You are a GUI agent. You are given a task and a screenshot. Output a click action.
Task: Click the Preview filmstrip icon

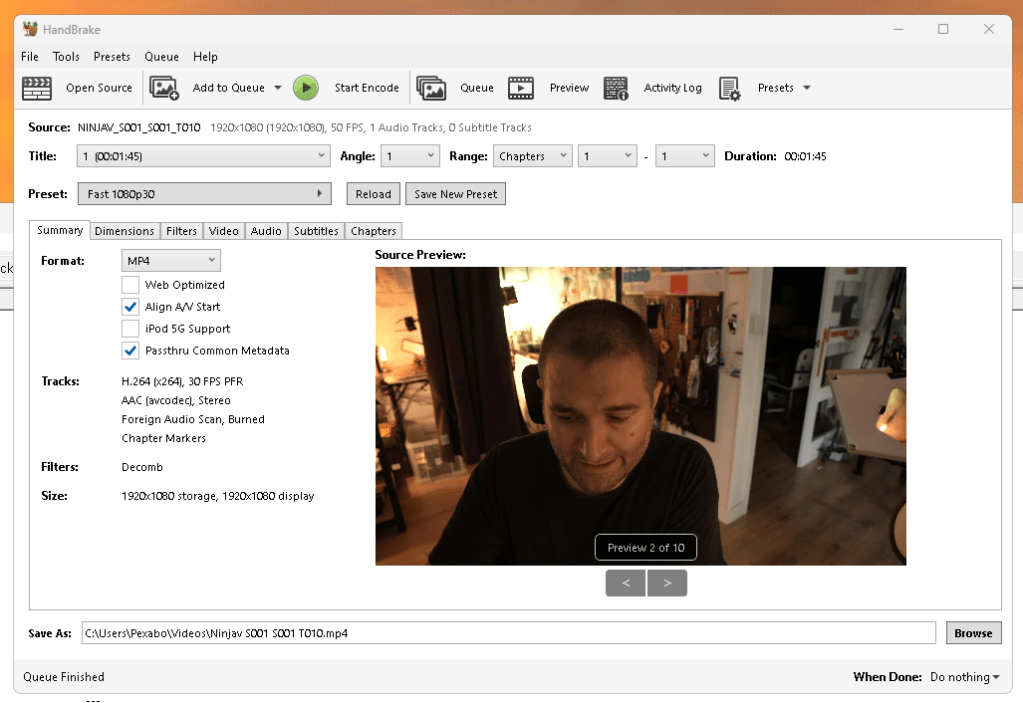[x=521, y=88]
